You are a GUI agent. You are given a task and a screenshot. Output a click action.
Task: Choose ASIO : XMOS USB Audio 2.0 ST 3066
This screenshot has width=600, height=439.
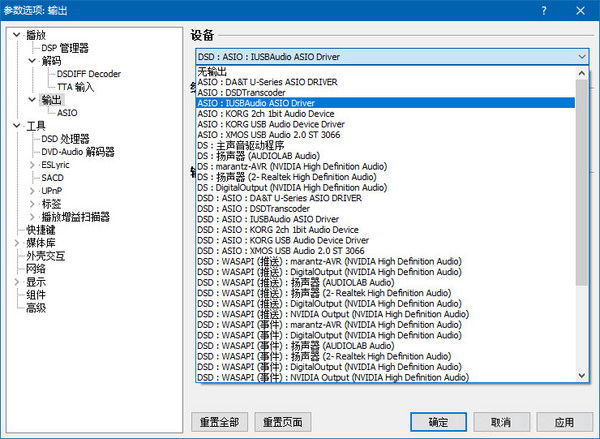[385, 135]
